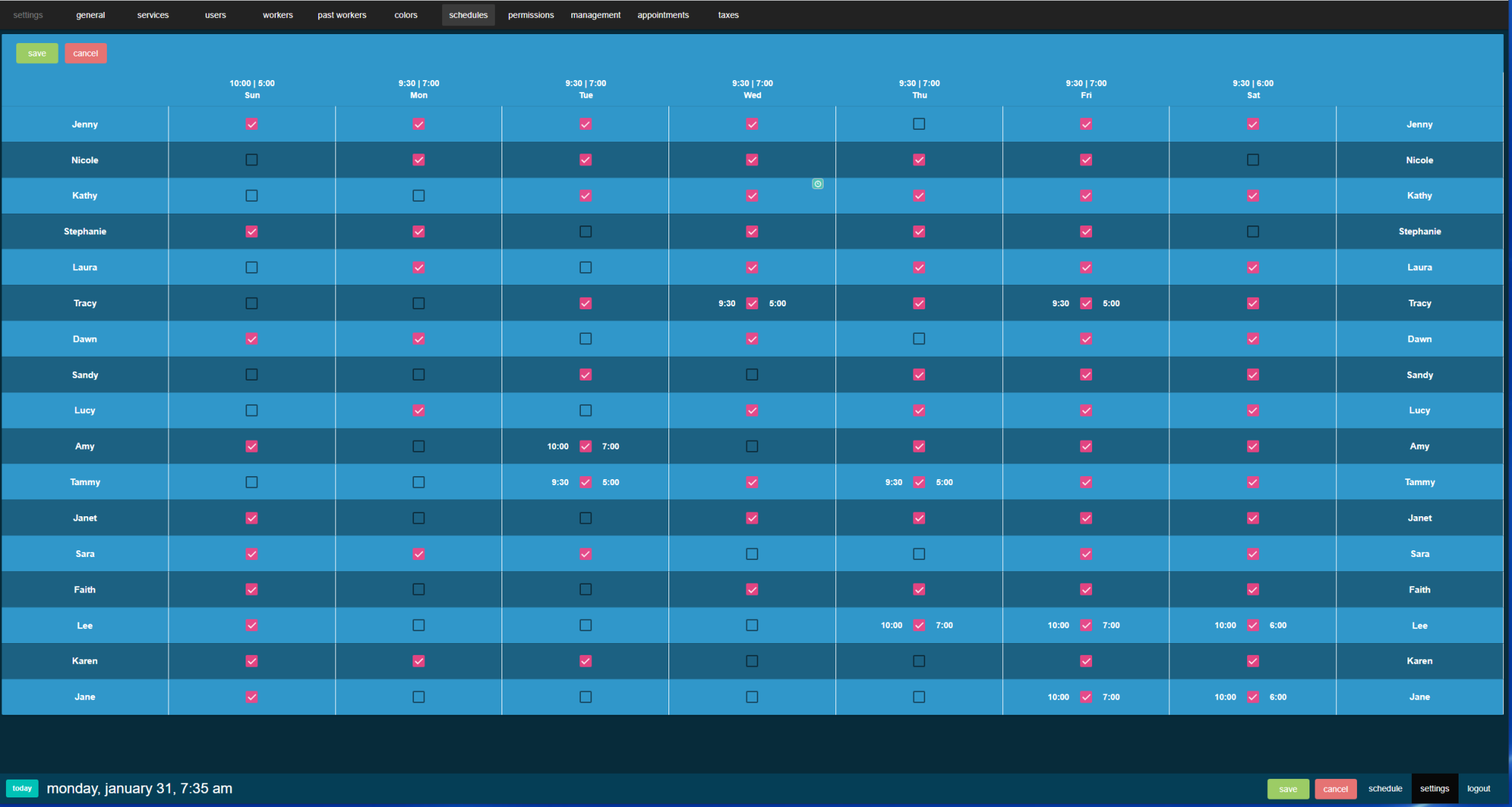
Task: Click logout in the bottom bar
Action: pos(1478,788)
